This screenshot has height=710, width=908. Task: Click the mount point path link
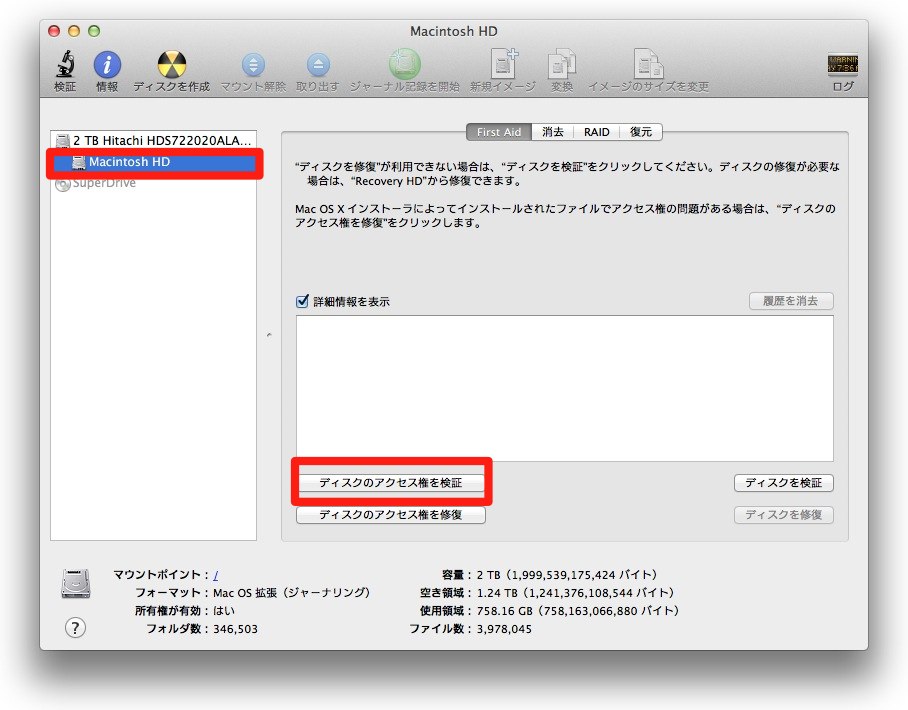coord(216,575)
